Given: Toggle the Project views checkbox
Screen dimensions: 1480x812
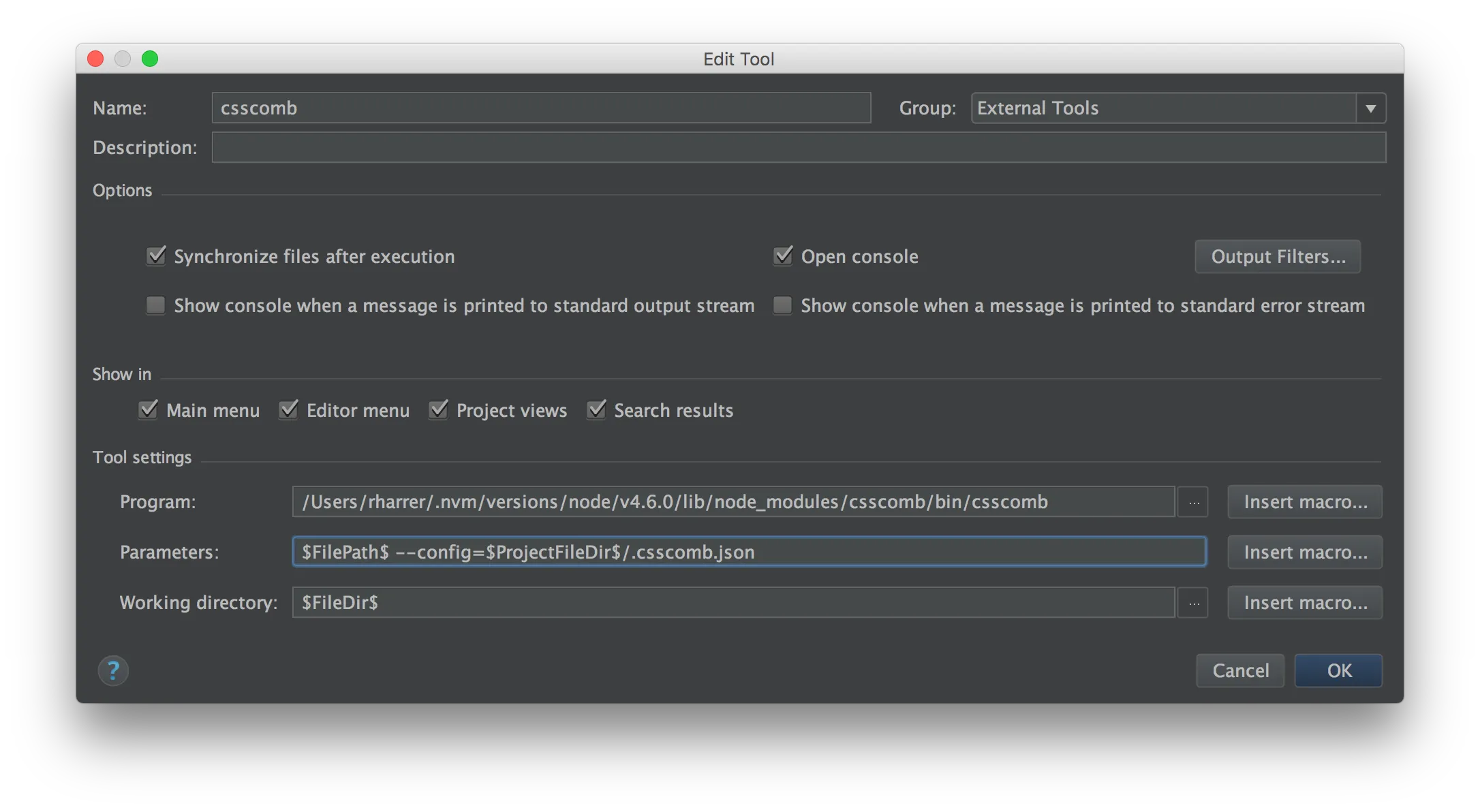Looking at the screenshot, I should 439,410.
